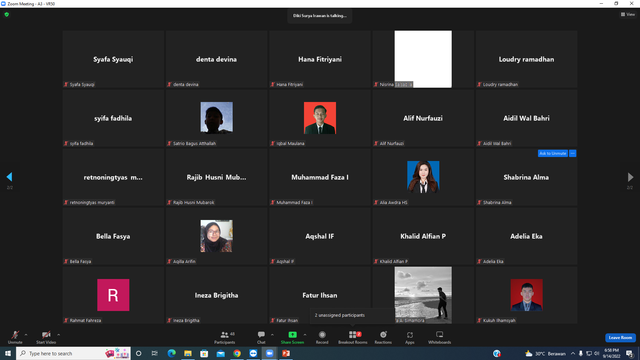Click the denta devina participant name

click(x=216, y=59)
